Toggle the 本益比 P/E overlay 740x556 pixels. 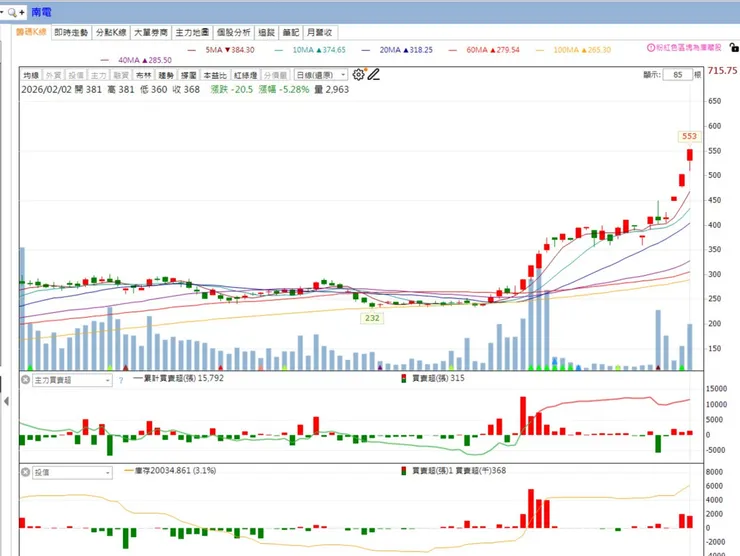pyautogui.click(x=215, y=76)
